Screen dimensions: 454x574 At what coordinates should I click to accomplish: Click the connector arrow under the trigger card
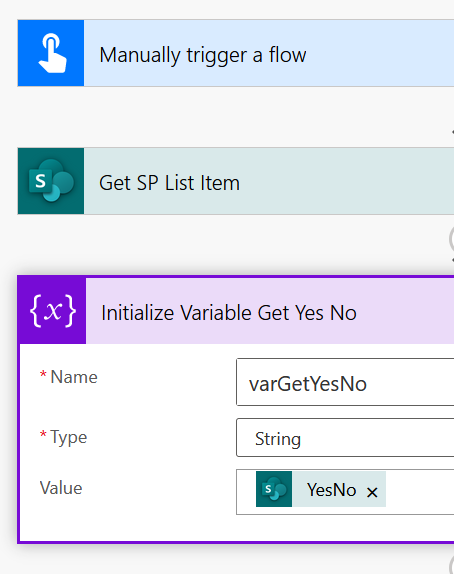[453, 132]
